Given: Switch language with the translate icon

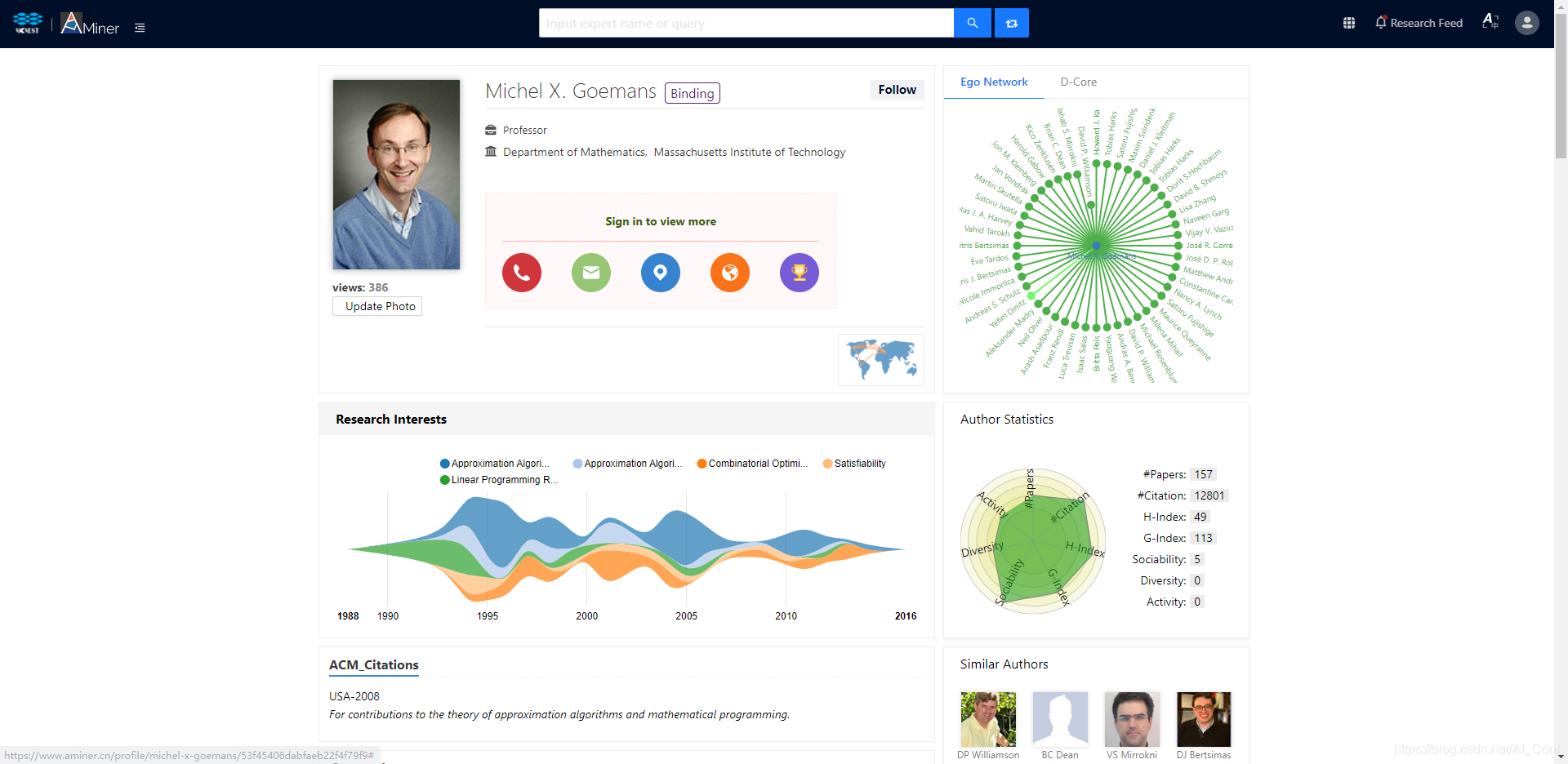Looking at the screenshot, I should pos(1490,22).
